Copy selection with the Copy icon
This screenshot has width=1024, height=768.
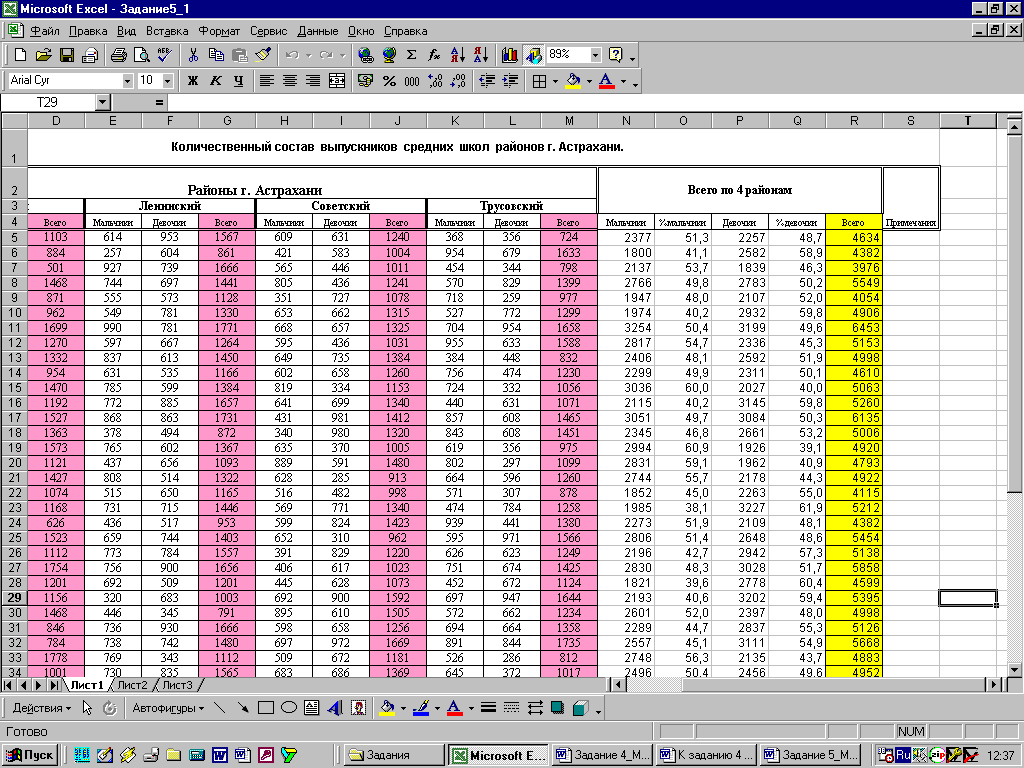pyautogui.click(x=216, y=56)
